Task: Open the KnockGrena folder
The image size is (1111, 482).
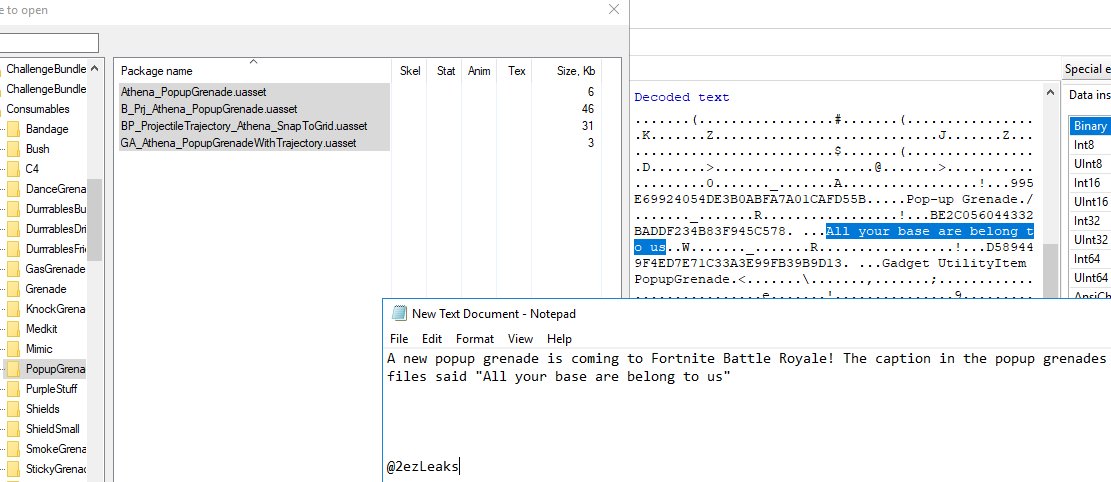Action: pyautogui.click(x=55, y=309)
